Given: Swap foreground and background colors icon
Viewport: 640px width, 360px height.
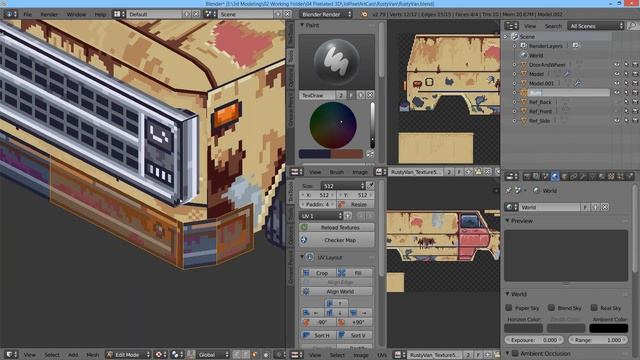Looking at the screenshot, I should pyautogui.click(x=370, y=154).
